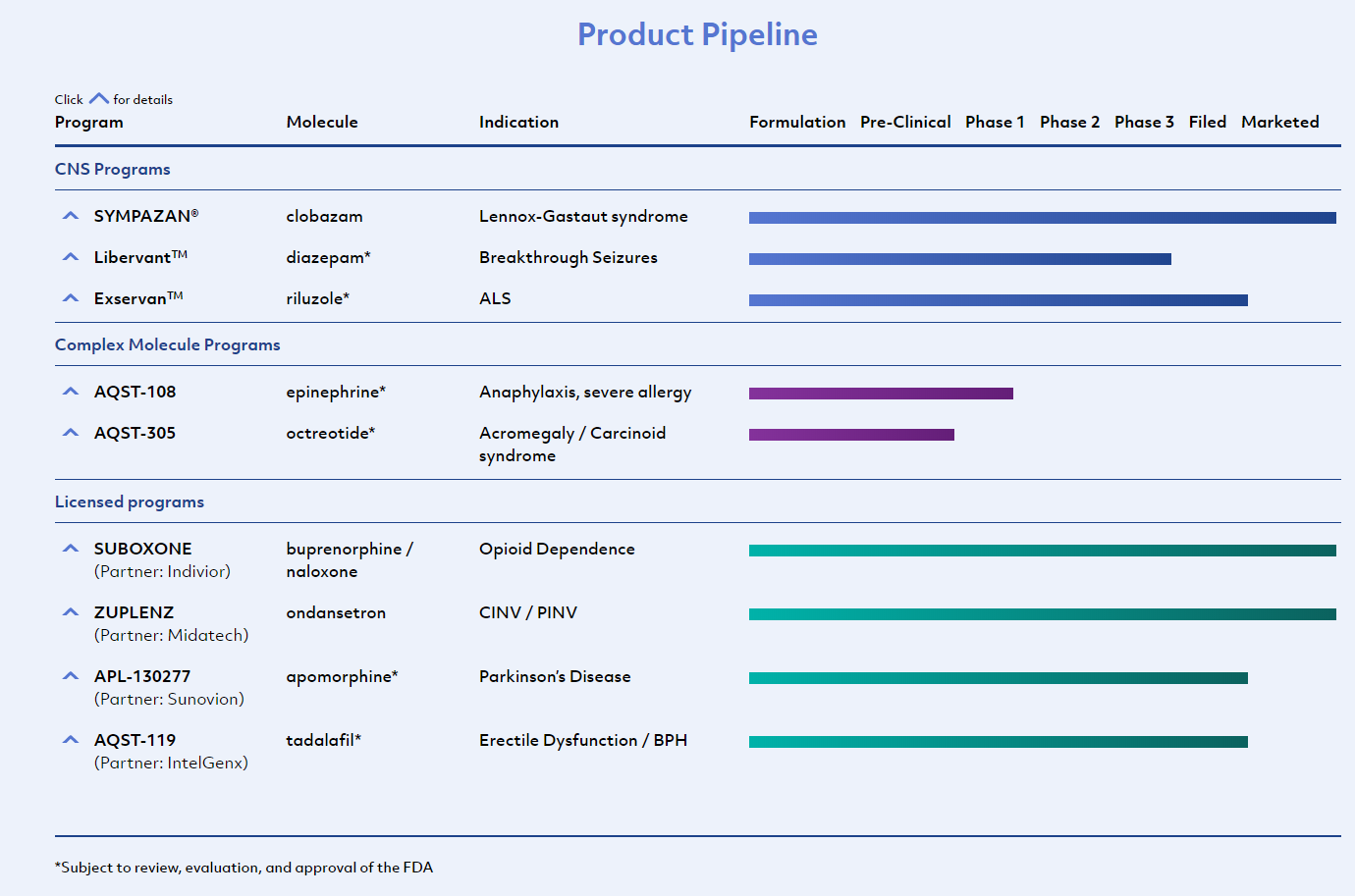This screenshot has height=896, width=1355.
Task: Click the Program column header
Action: tap(89, 123)
